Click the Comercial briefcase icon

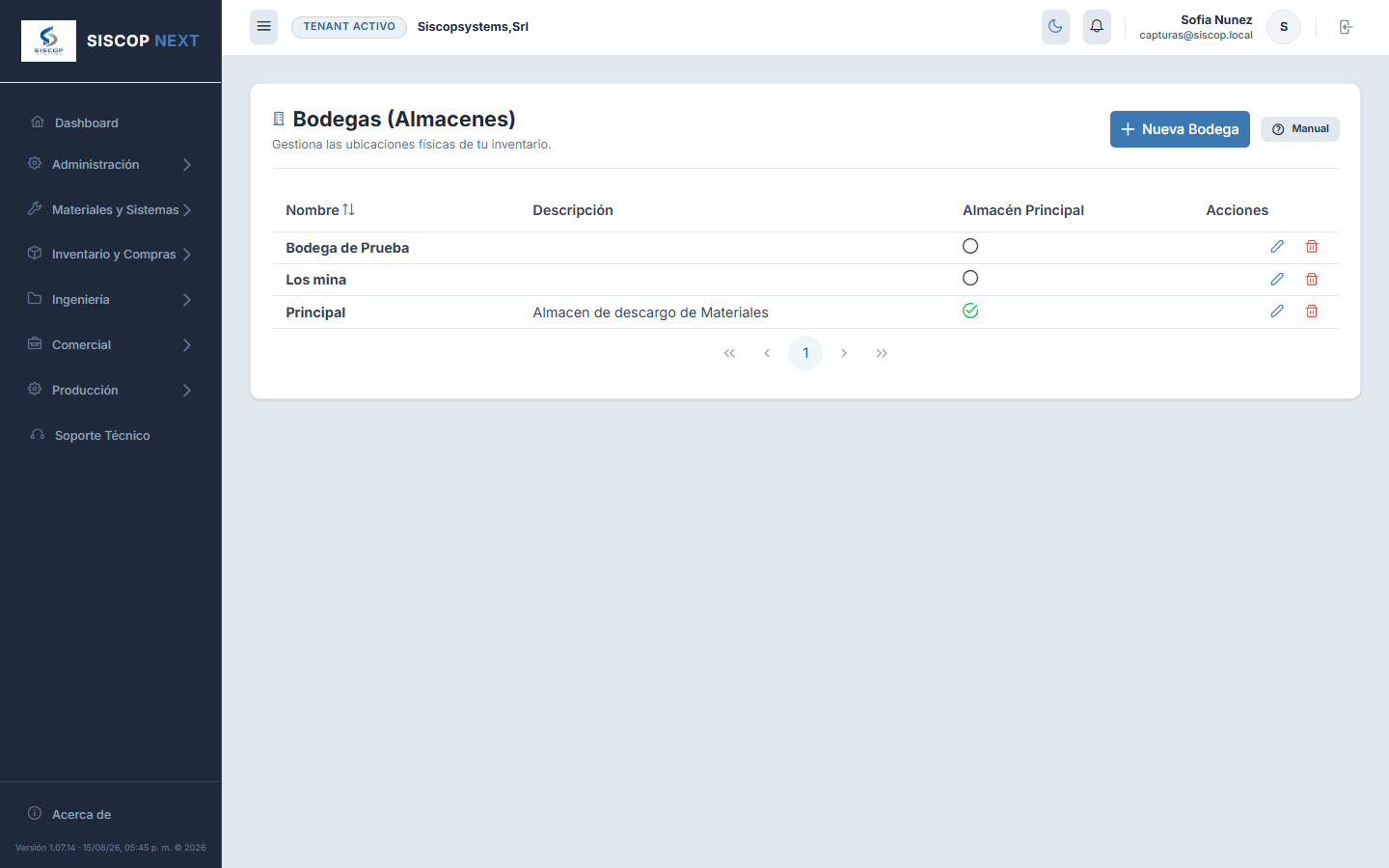tap(35, 343)
